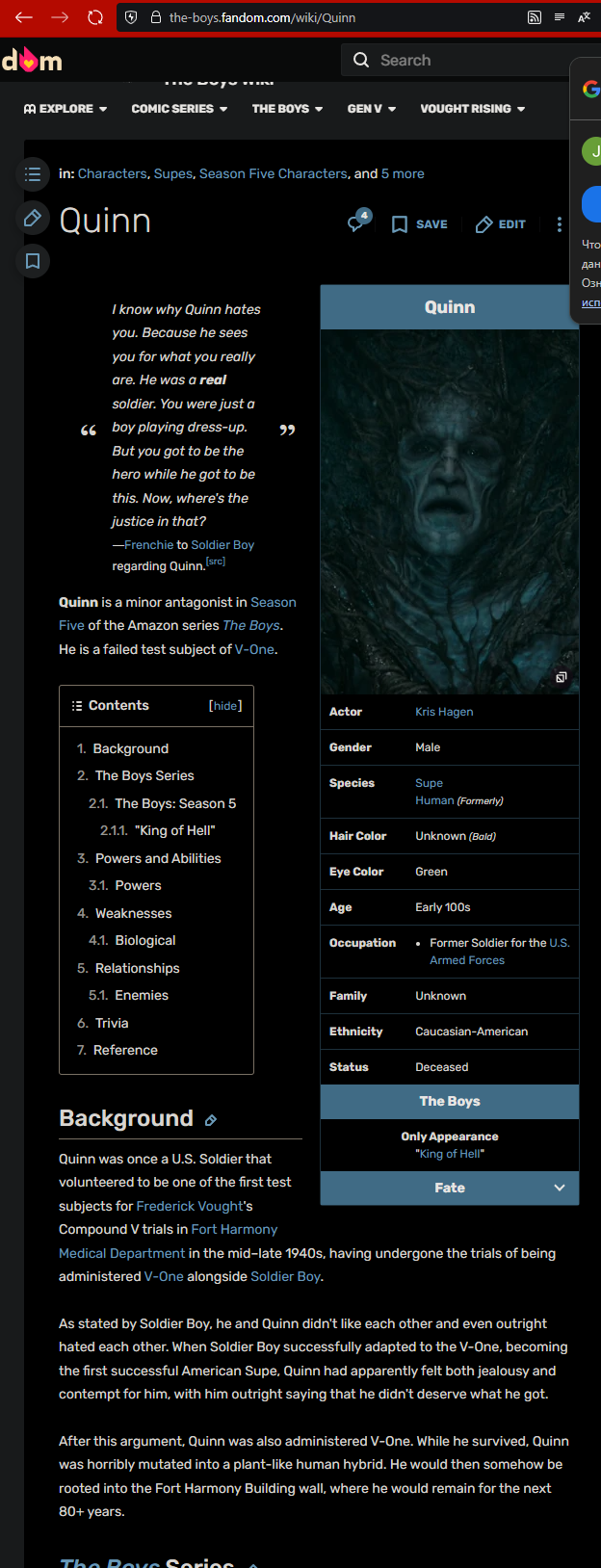Open The Boys series link in intro
The image size is (601, 1568).
coord(251,625)
